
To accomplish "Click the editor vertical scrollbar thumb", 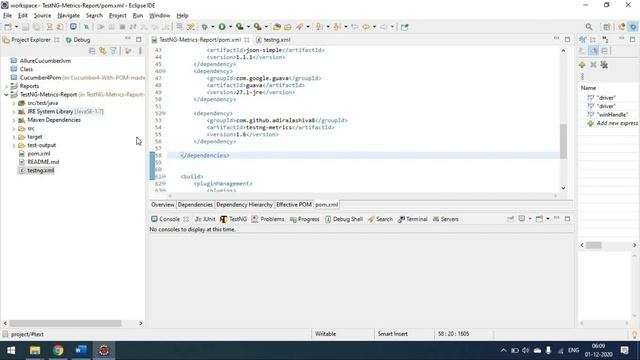I will click(563, 141).
